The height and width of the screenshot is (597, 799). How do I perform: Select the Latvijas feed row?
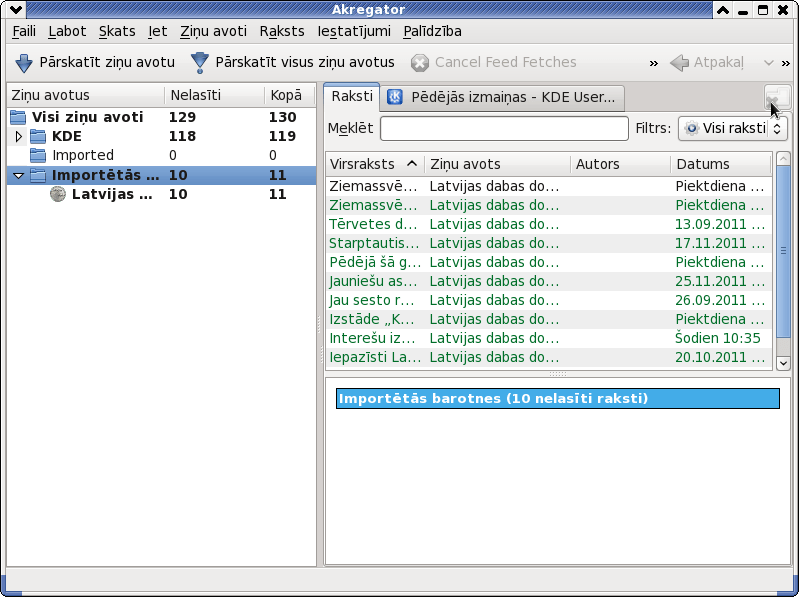(x=161, y=194)
